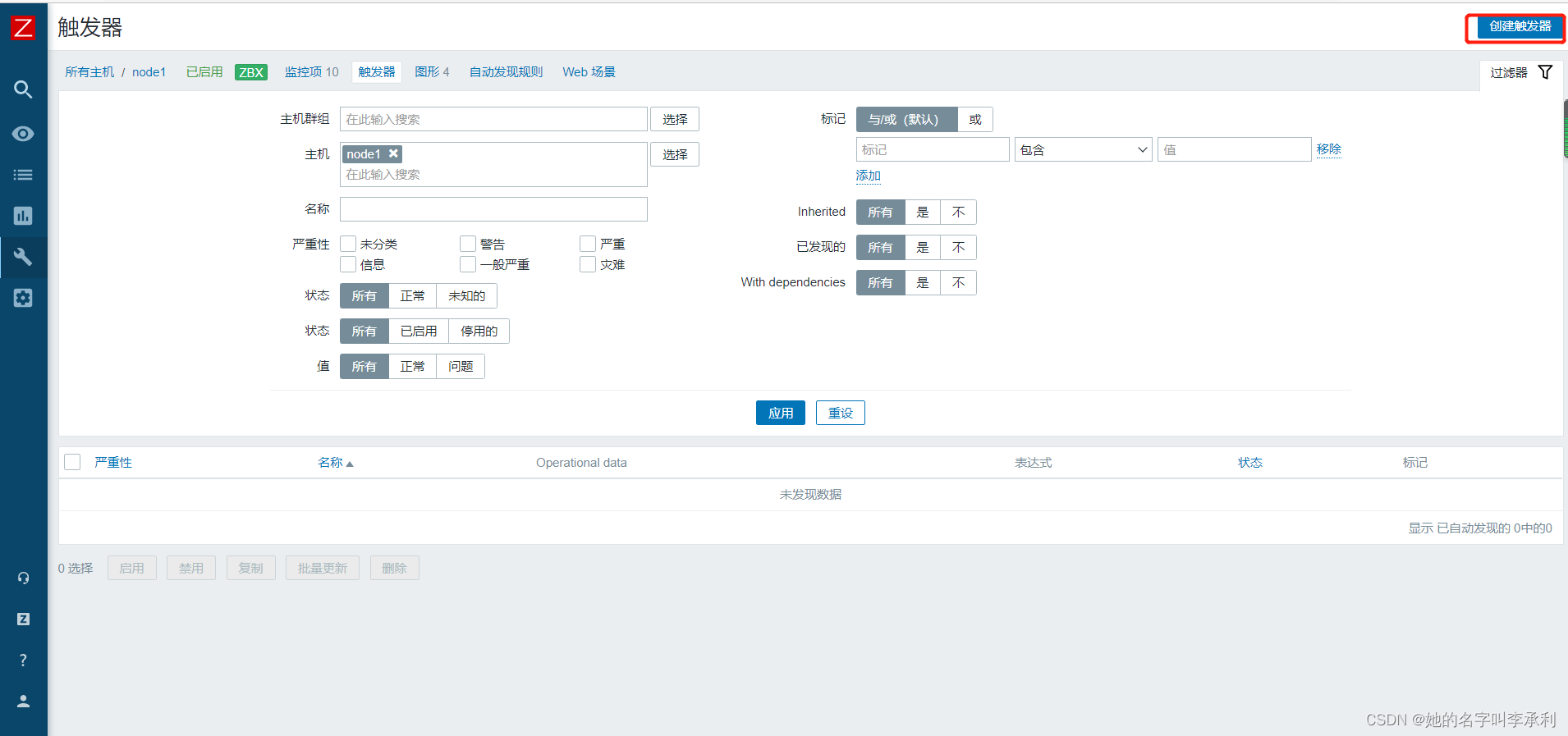Select 已启用 status option

tap(419, 331)
